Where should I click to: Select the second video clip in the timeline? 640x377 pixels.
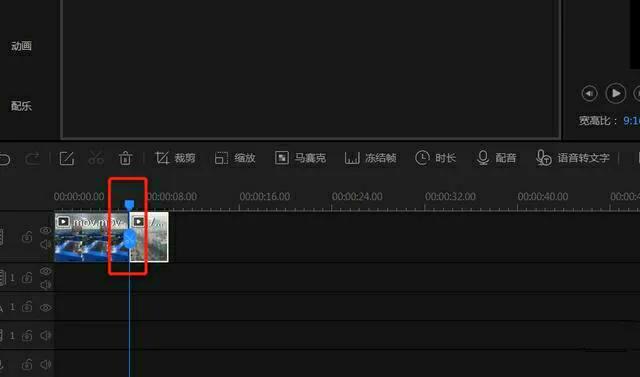point(149,237)
